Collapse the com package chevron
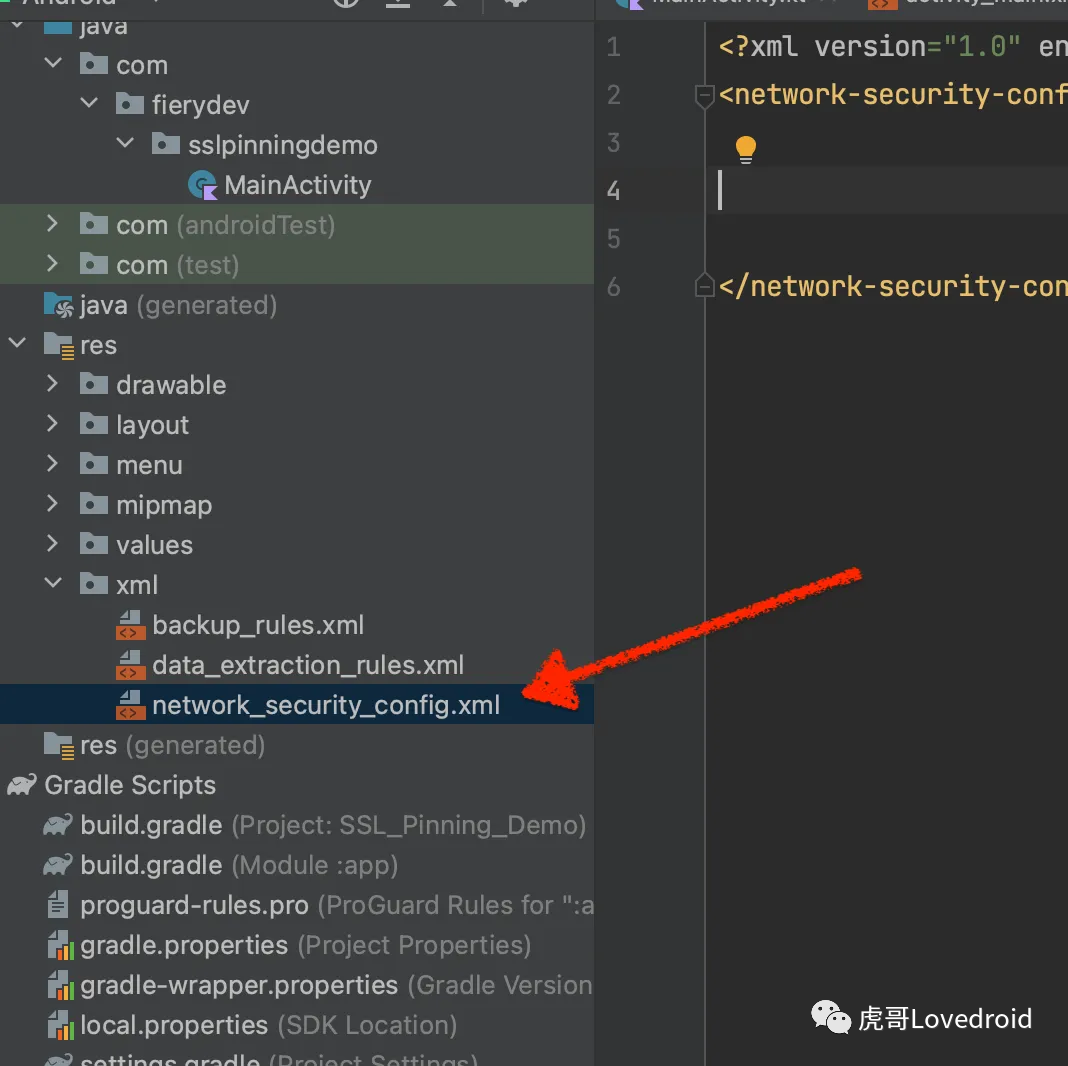Image resolution: width=1068 pixels, height=1066 pixels. [53, 64]
